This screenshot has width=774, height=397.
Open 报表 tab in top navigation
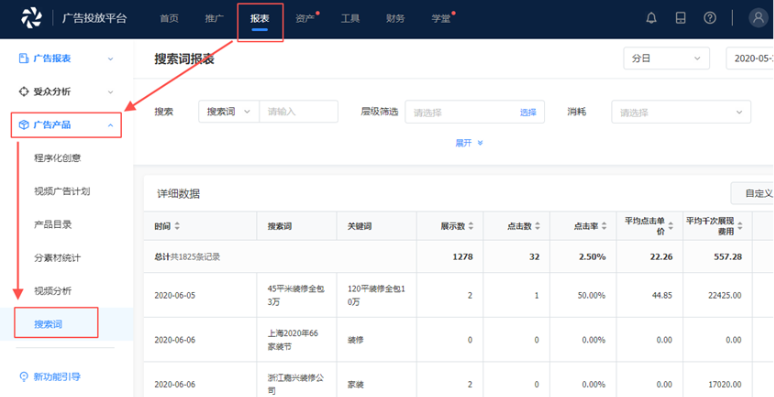tap(260, 19)
